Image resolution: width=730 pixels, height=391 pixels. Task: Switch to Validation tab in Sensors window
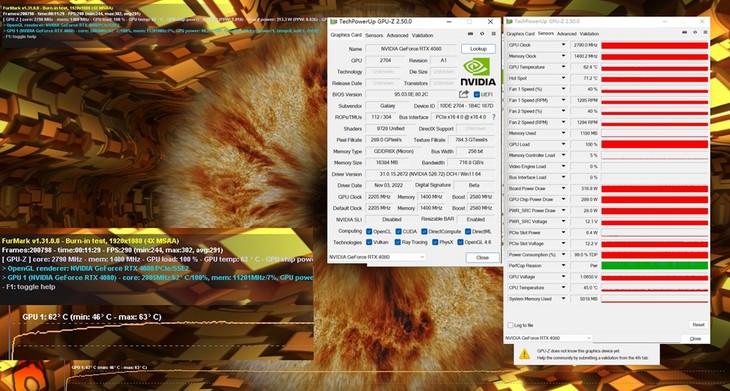(589, 34)
